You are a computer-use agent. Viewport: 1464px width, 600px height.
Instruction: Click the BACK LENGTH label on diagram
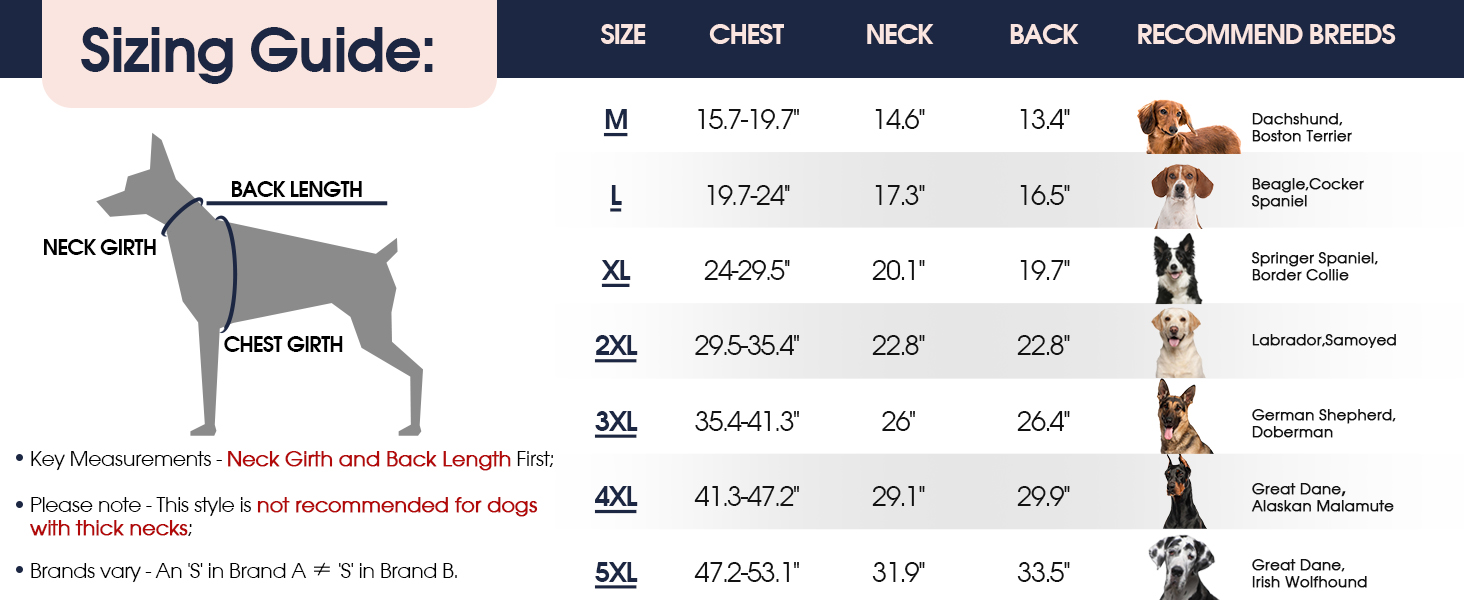click(x=296, y=189)
